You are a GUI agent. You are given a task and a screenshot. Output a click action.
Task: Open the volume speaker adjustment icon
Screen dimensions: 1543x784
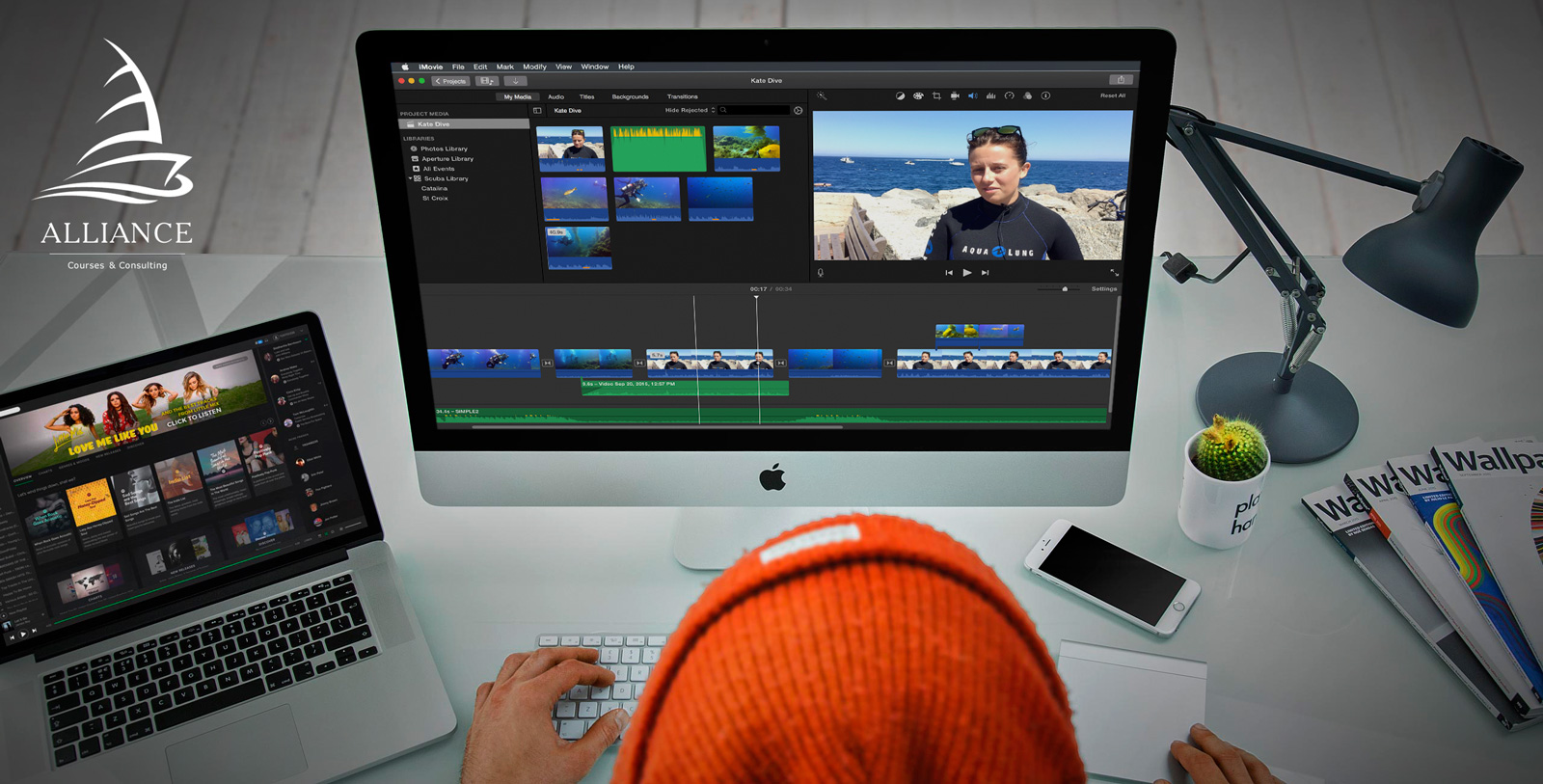pyautogui.click(x=972, y=96)
